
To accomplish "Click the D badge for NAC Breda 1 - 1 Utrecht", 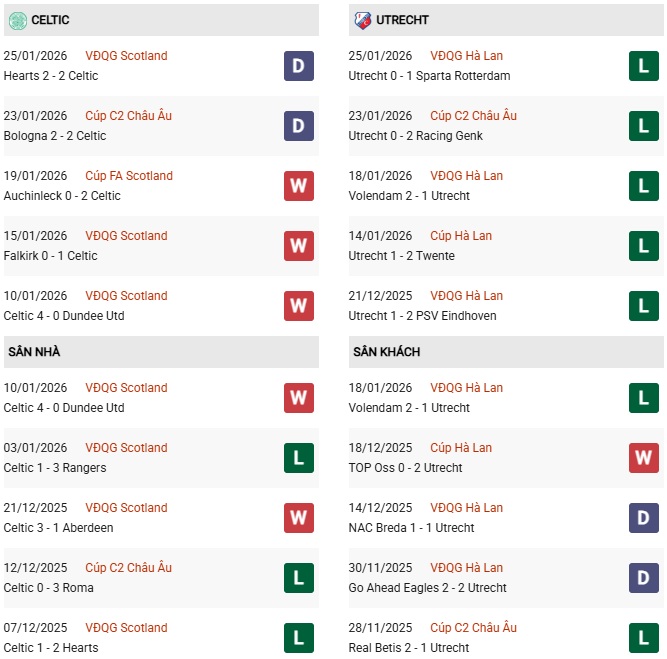I will pos(644,518).
